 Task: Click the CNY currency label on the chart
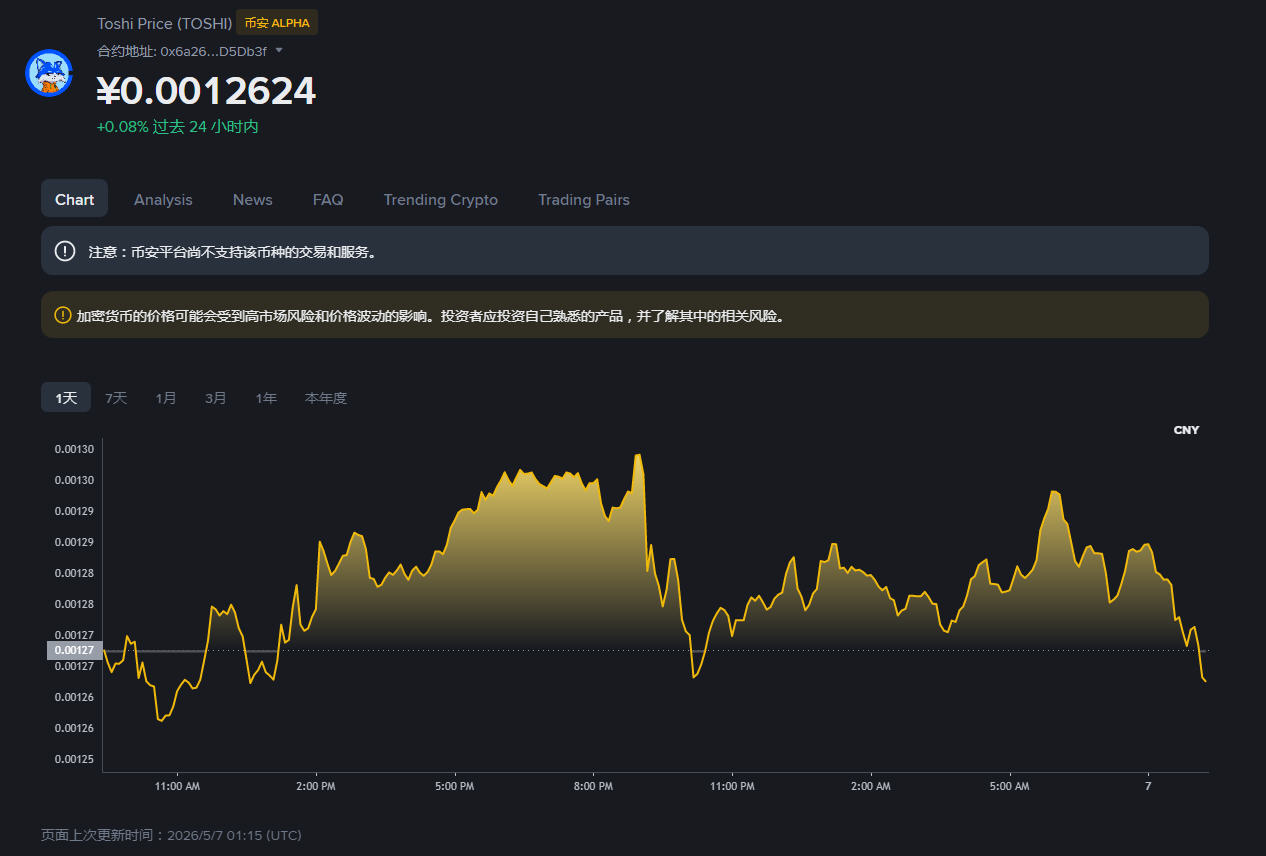click(x=1186, y=430)
